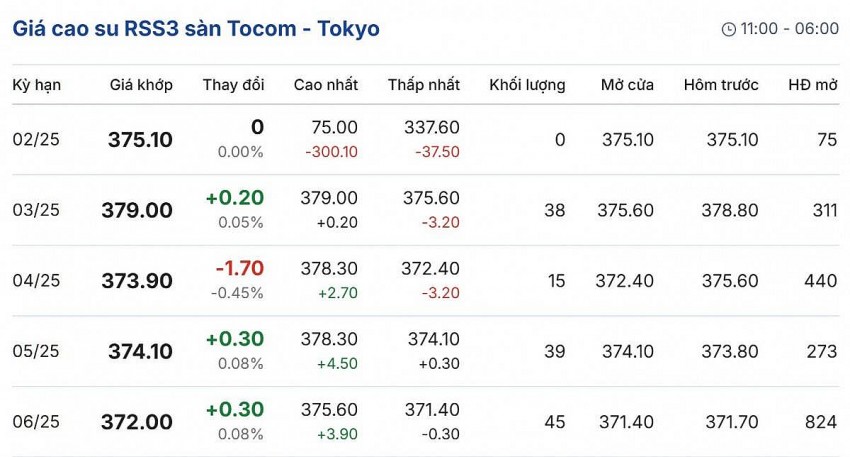850x457 pixels.
Task: Open the 04/25 contract row
Action: click(36, 281)
